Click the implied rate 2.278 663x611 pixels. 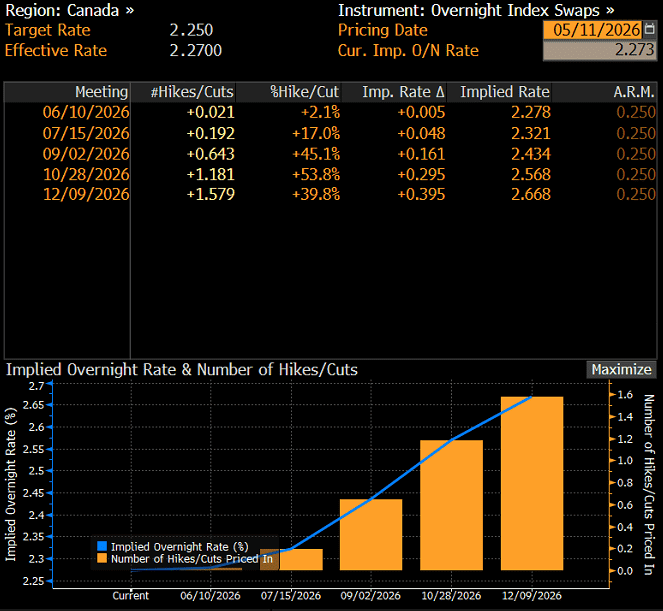point(531,112)
